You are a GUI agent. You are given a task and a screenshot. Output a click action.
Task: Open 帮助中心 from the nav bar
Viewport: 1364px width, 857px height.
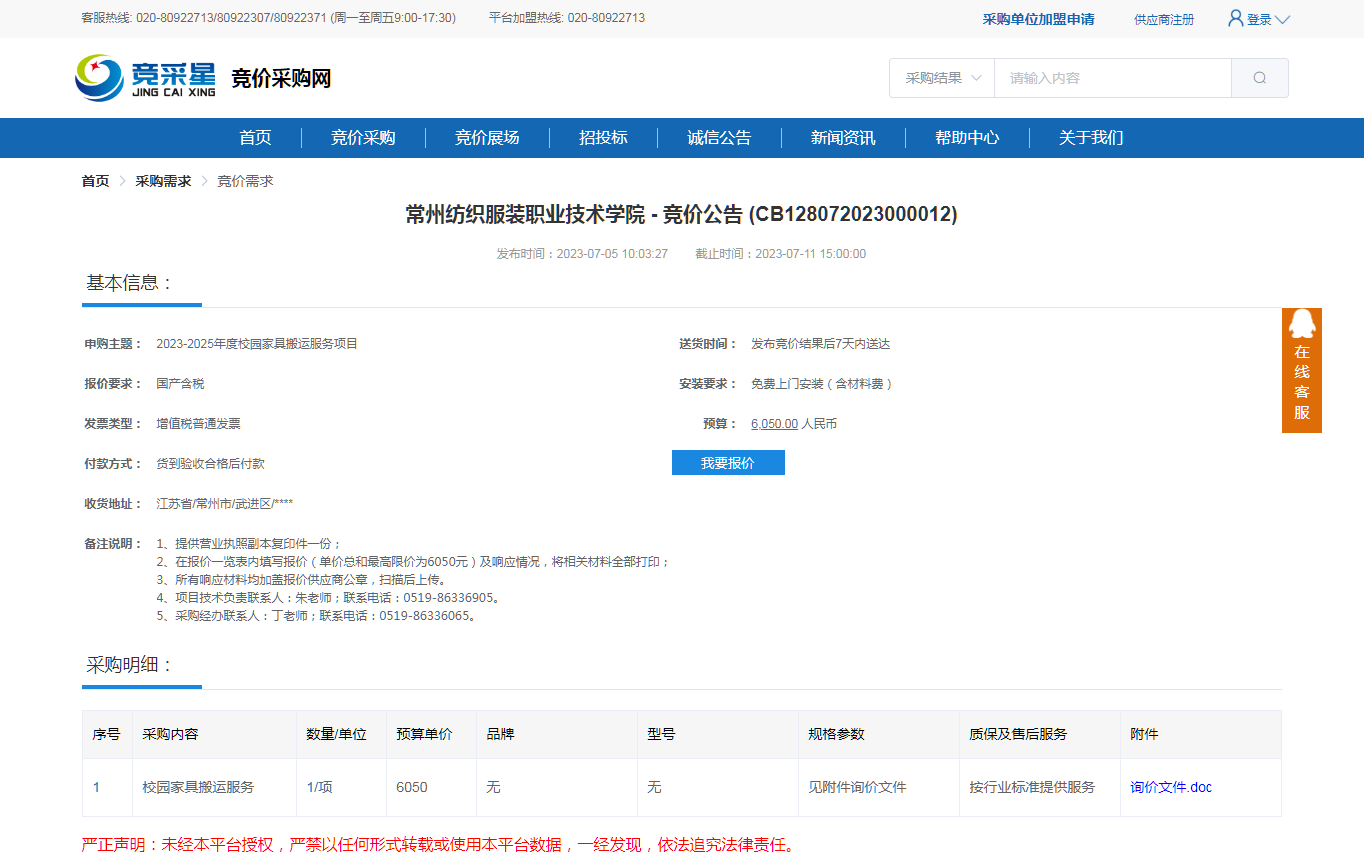[x=967, y=138]
